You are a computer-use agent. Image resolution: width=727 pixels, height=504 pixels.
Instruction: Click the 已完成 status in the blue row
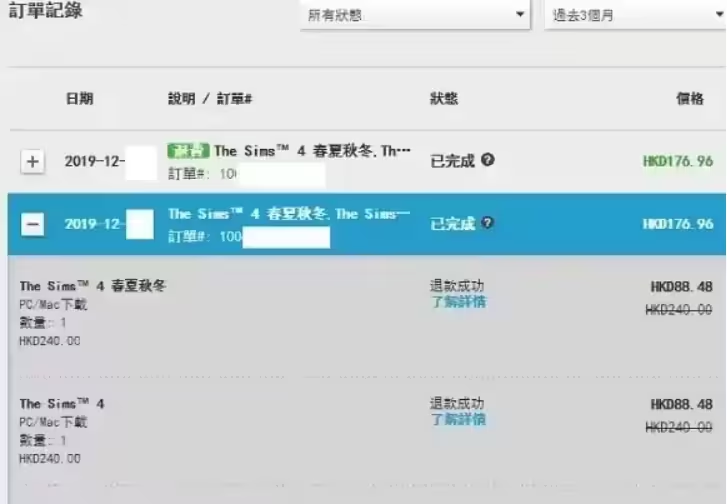point(453,224)
